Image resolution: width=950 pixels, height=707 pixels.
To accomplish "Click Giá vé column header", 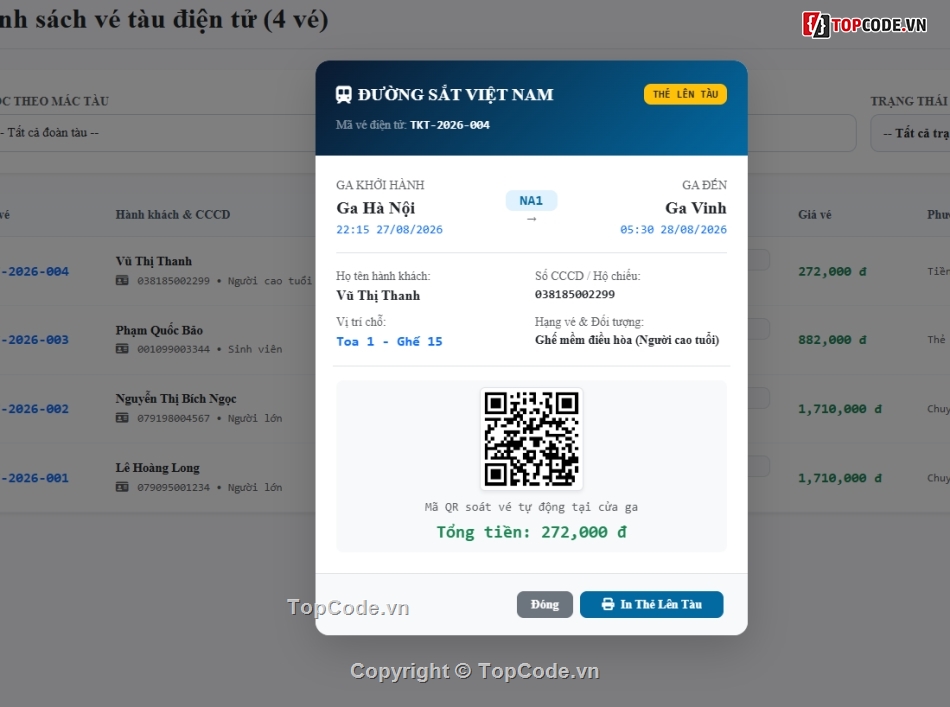I will pyautogui.click(x=815, y=214).
